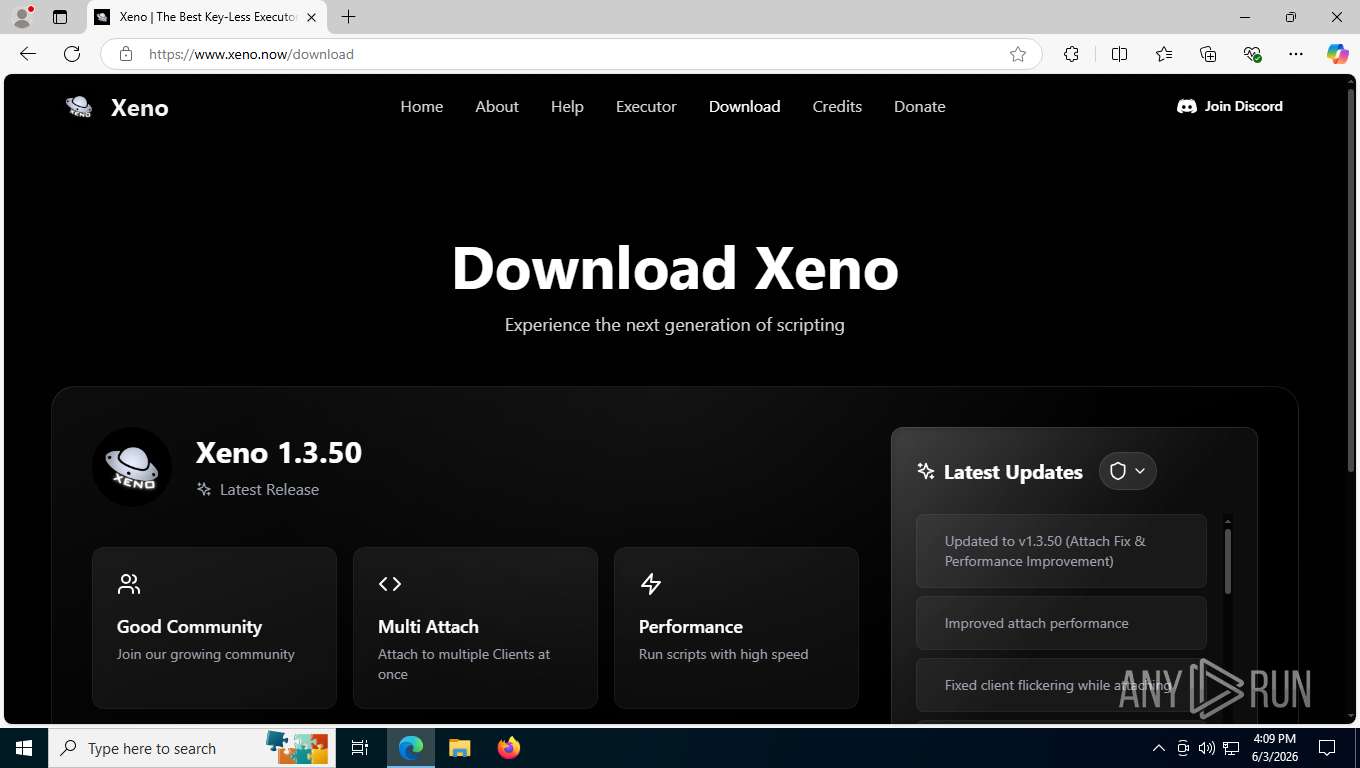Go to the Home nav link
The height and width of the screenshot is (768, 1360).
coord(422,106)
